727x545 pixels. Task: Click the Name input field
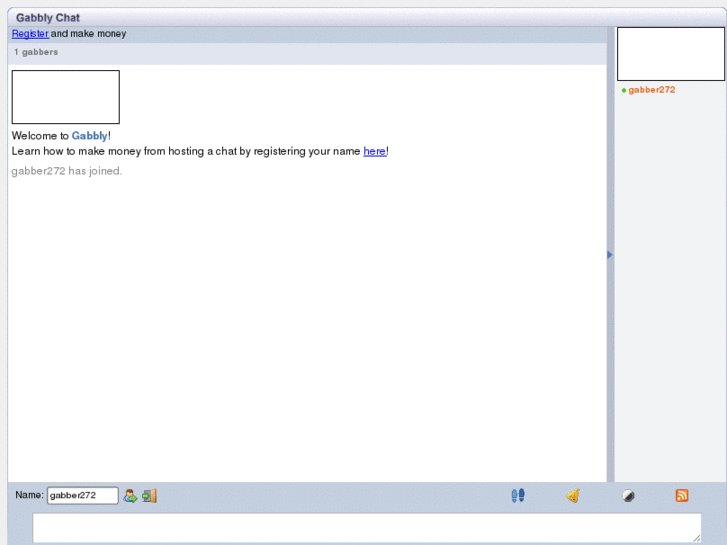click(83, 495)
